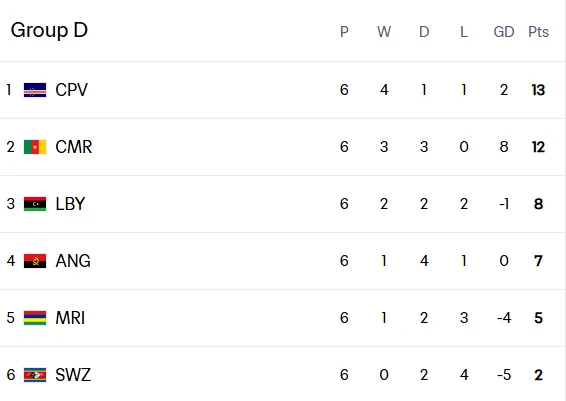The image size is (566, 401).
Task: Click the Eswatini flag icon
Action: pyautogui.click(x=35, y=375)
